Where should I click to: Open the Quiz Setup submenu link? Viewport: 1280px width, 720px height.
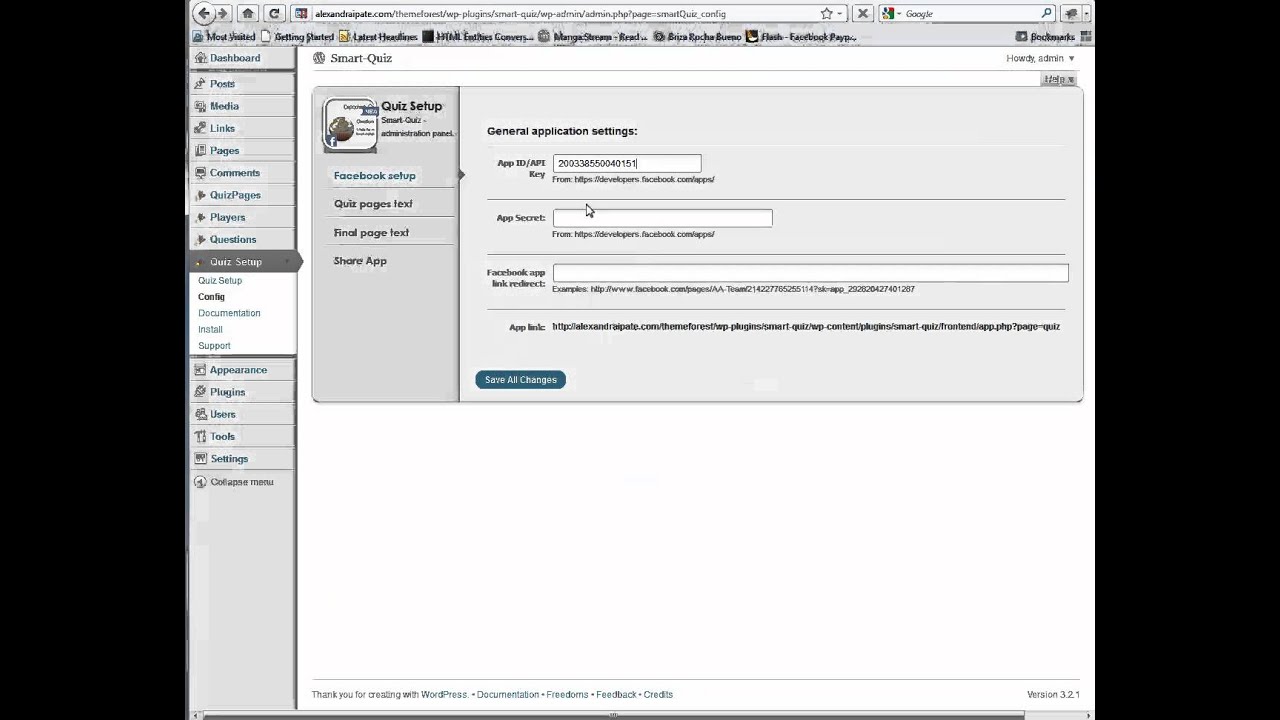(x=220, y=281)
